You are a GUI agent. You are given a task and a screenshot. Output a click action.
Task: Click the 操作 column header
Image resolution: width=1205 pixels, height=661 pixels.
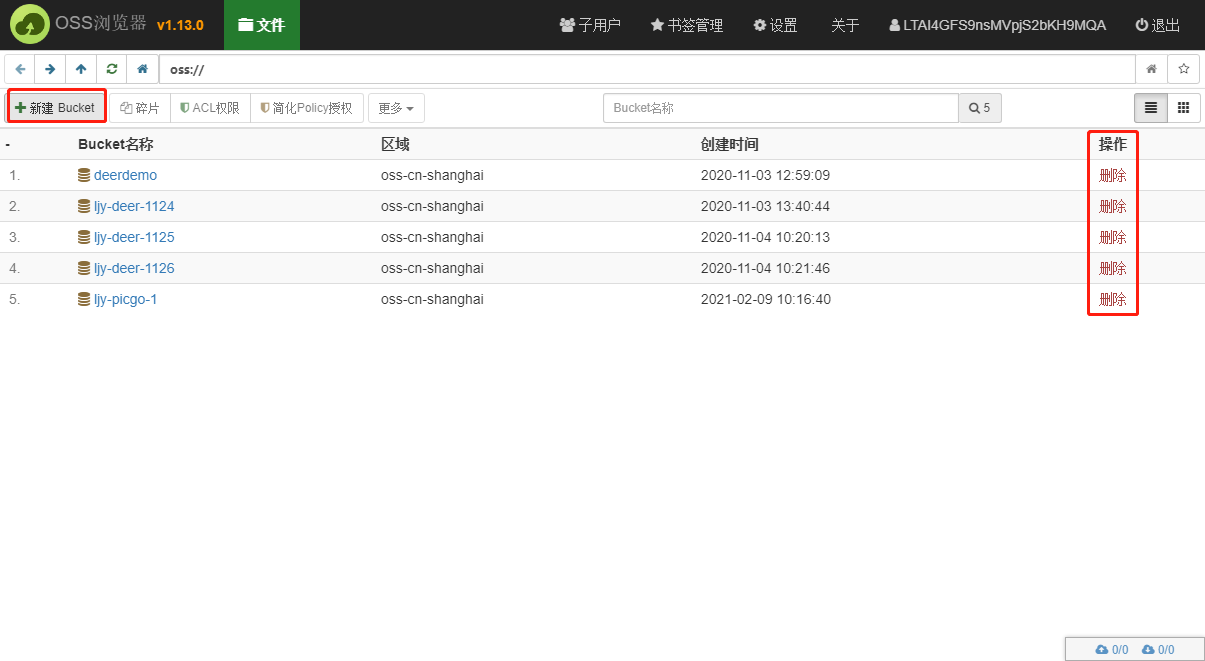coord(1112,144)
